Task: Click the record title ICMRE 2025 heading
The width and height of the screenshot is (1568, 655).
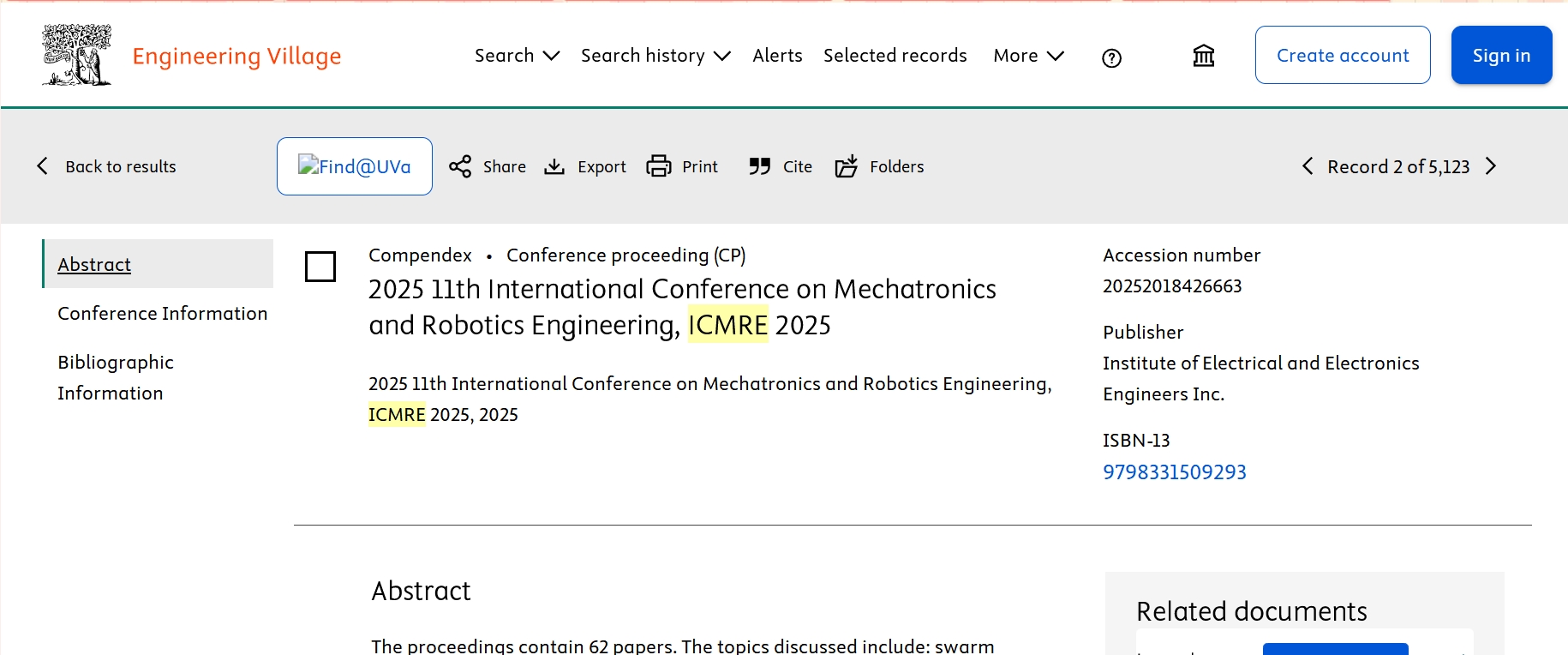Action: (x=682, y=307)
